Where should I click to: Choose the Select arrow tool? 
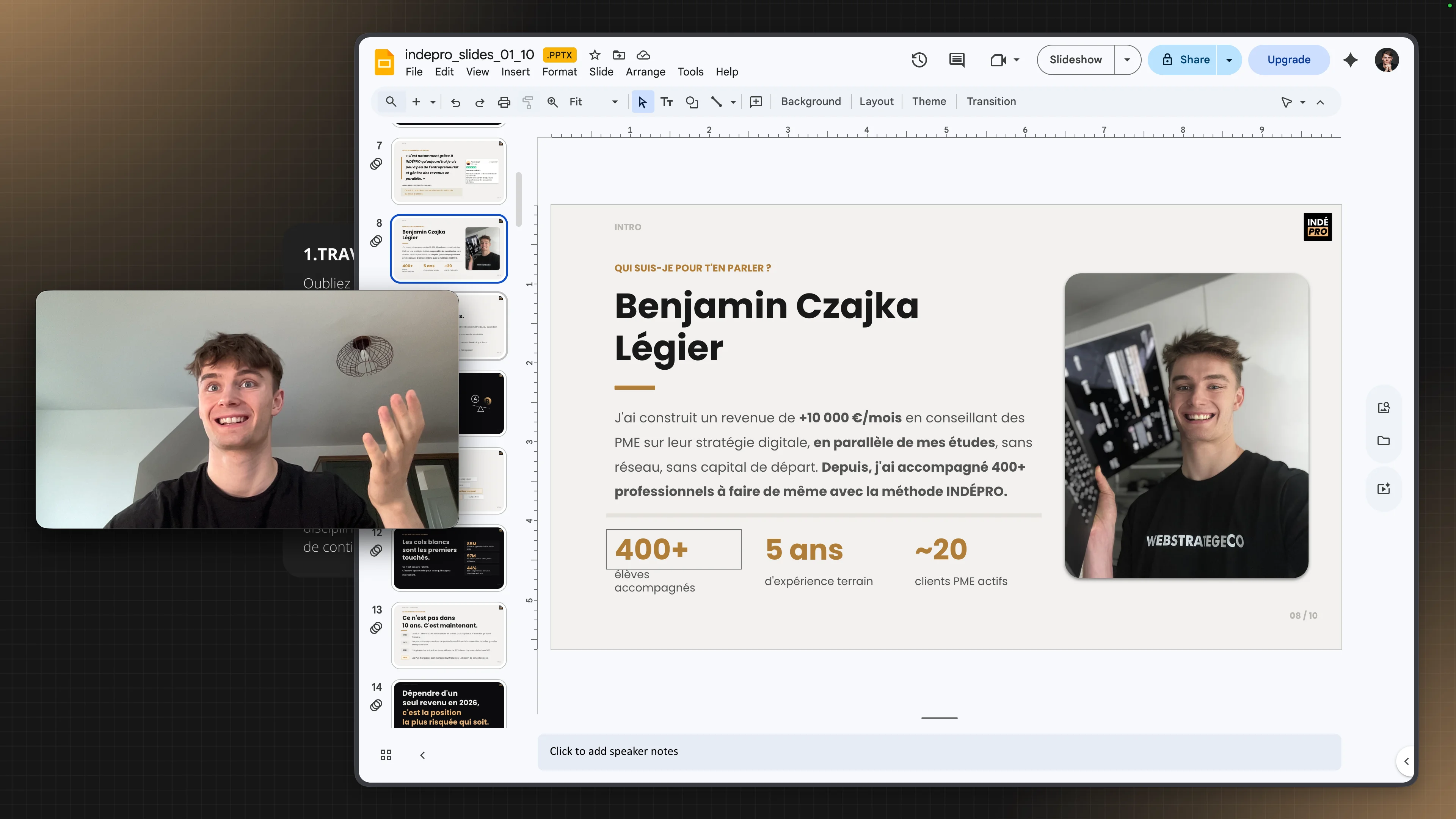coord(643,102)
